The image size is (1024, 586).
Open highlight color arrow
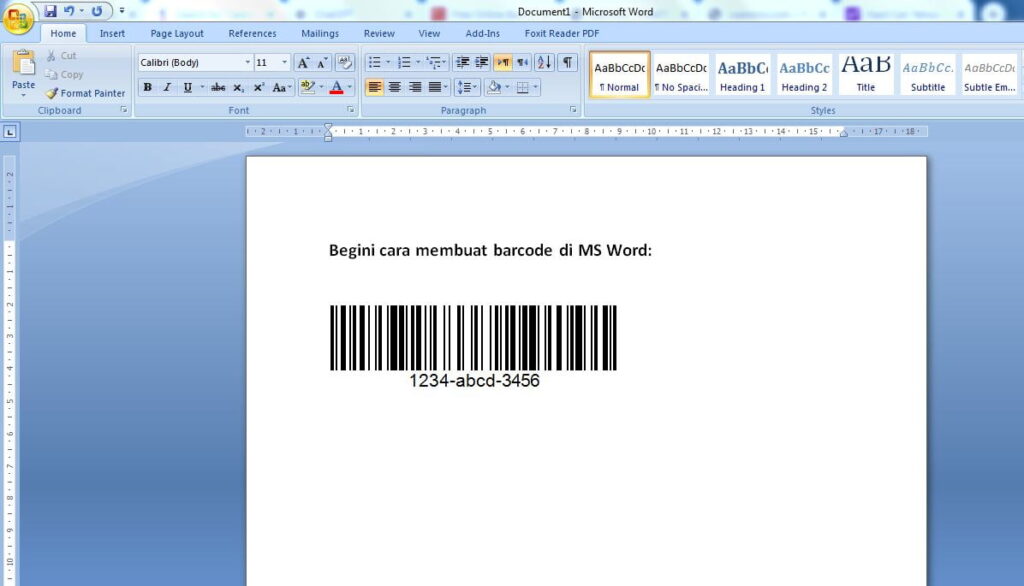coord(321,87)
